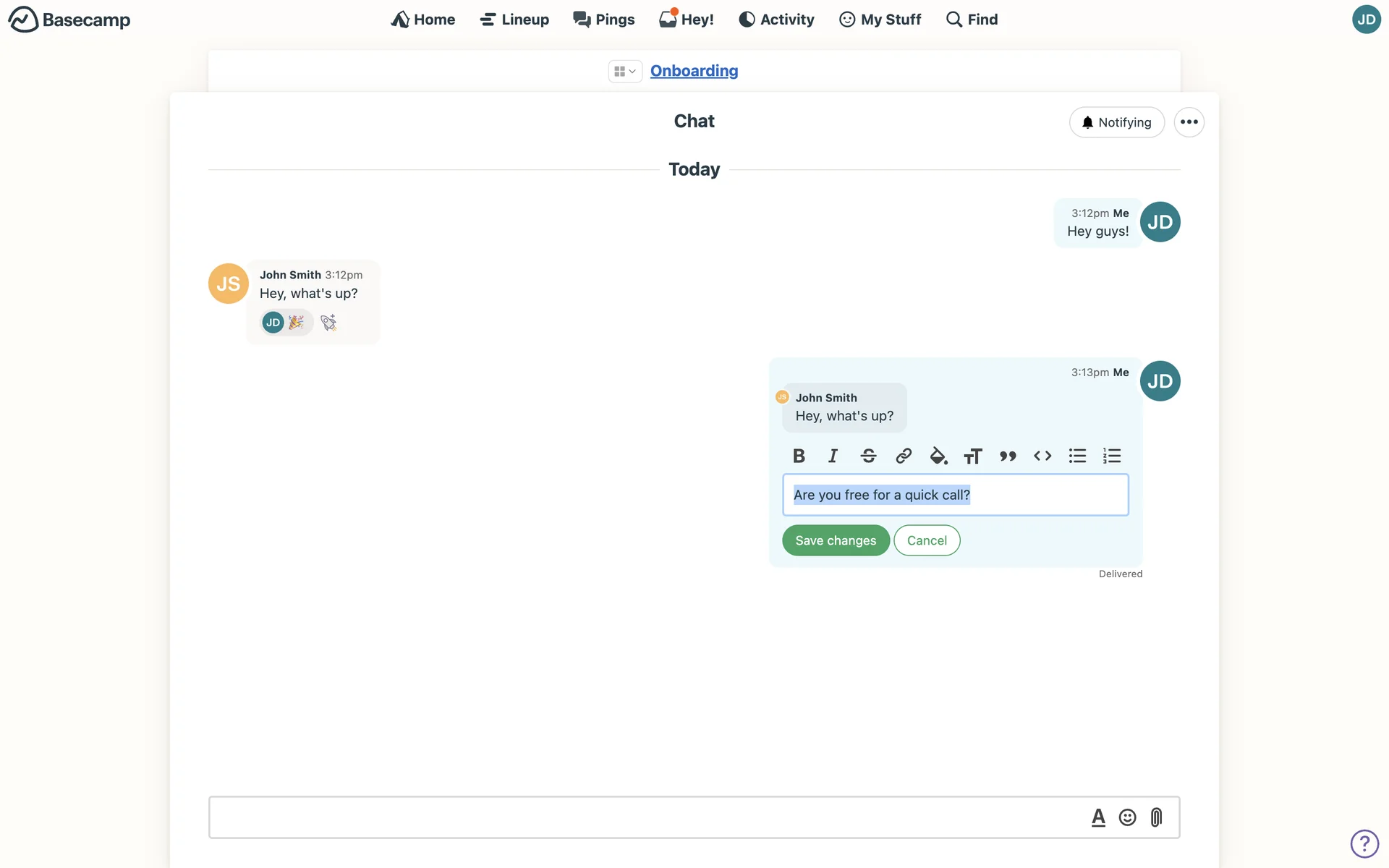Insert a numbered list
1389x868 pixels.
1112,456
